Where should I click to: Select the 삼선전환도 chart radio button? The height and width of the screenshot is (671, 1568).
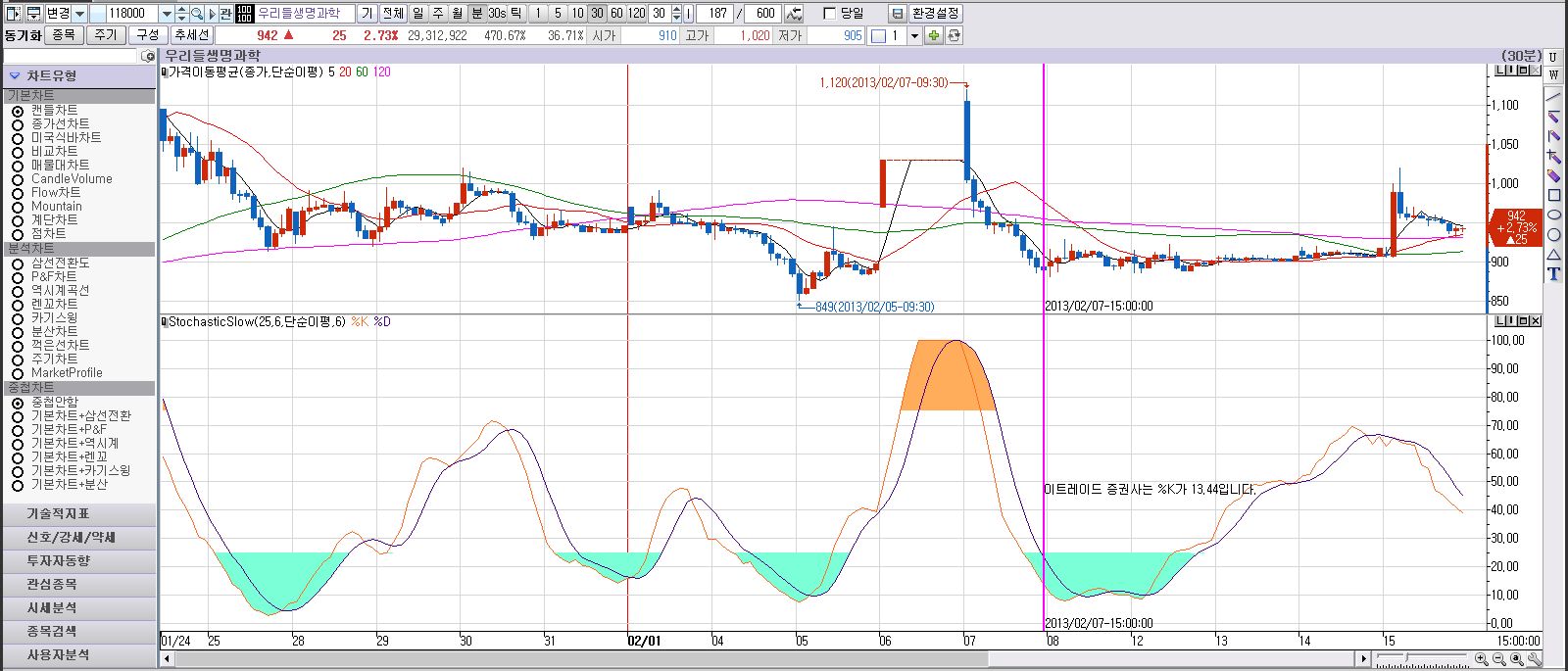[x=18, y=264]
